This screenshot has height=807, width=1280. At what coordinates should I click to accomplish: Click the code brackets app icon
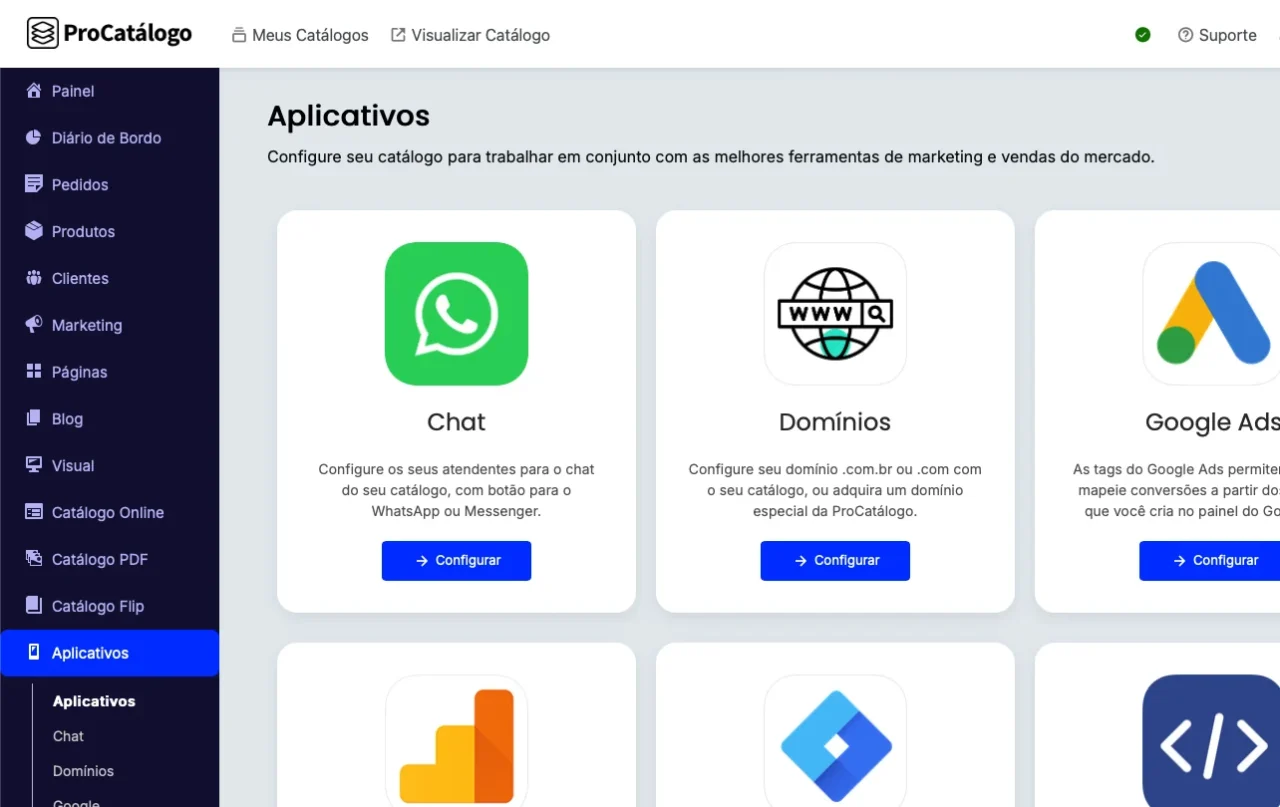click(x=1213, y=744)
